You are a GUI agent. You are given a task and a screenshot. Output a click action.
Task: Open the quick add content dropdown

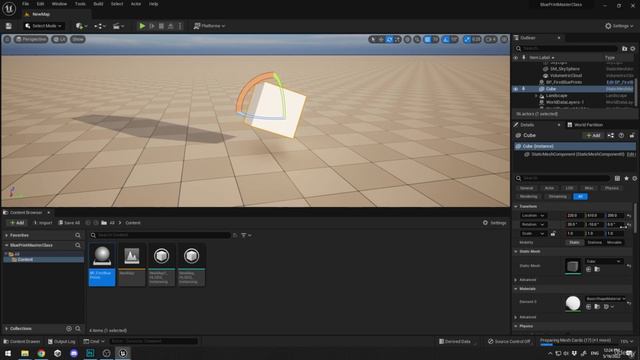coord(81,26)
